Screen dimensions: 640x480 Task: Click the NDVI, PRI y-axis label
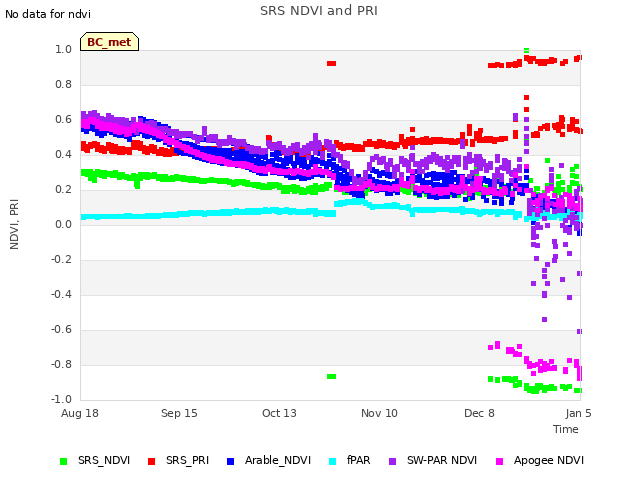click(x=14, y=224)
